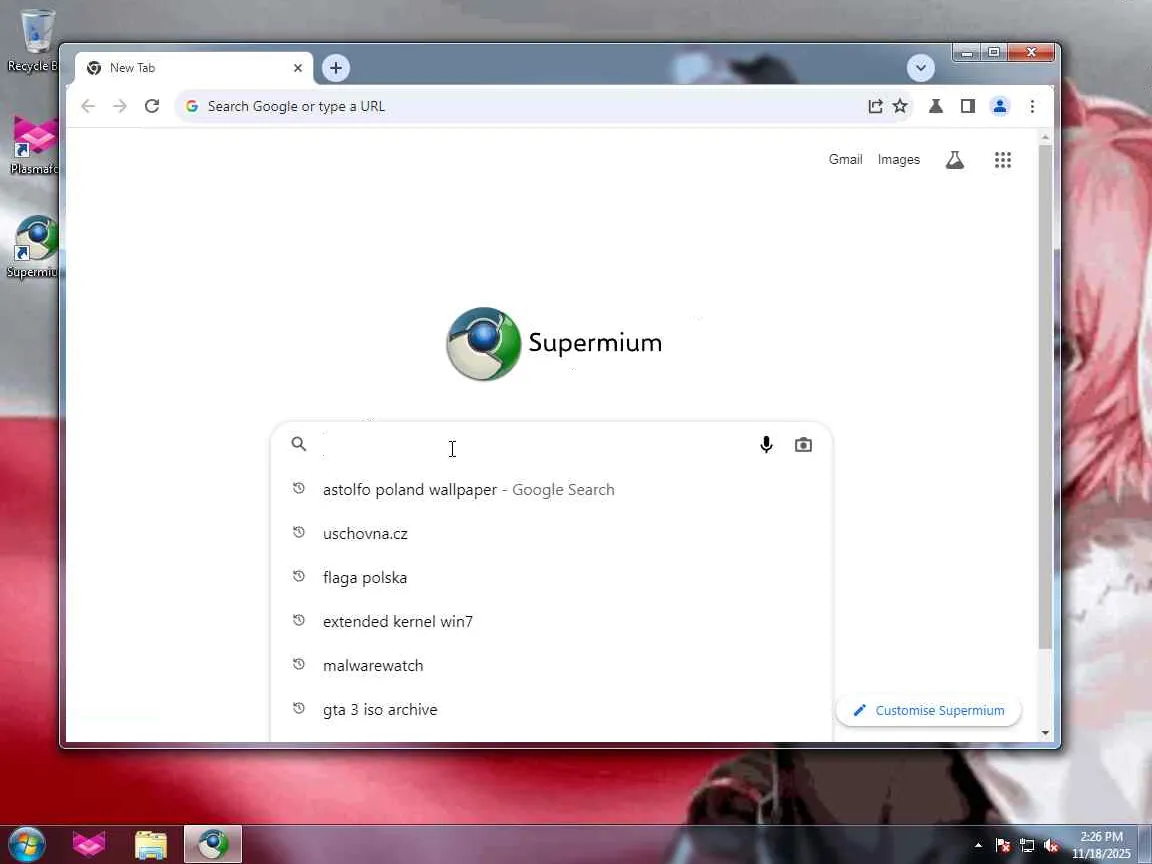
Task: Click the history icon beside uschovna.cz
Action: pyautogui.click(x=298, y=532)
